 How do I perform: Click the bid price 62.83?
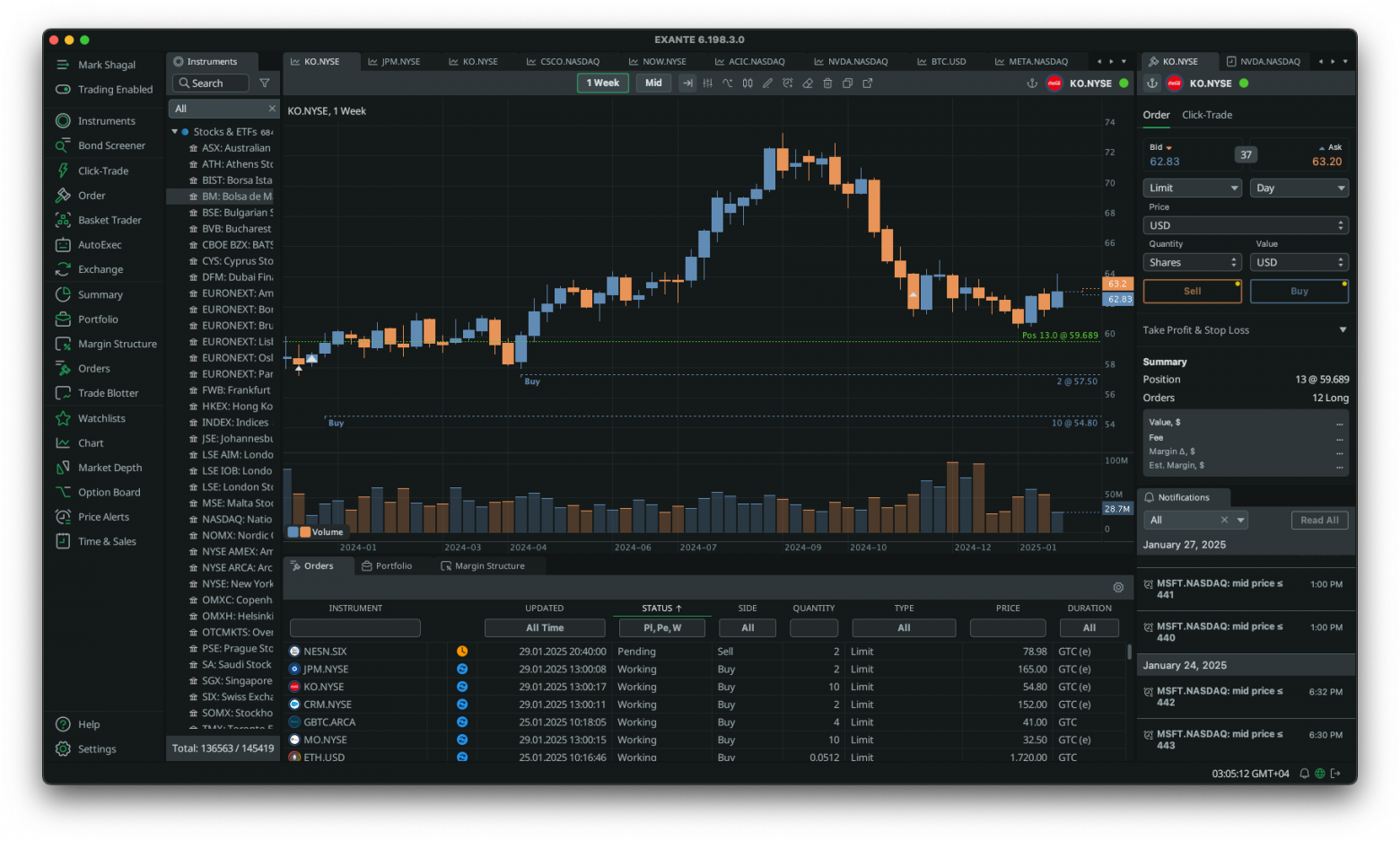pyautogui.click(x=1165, y=162)
